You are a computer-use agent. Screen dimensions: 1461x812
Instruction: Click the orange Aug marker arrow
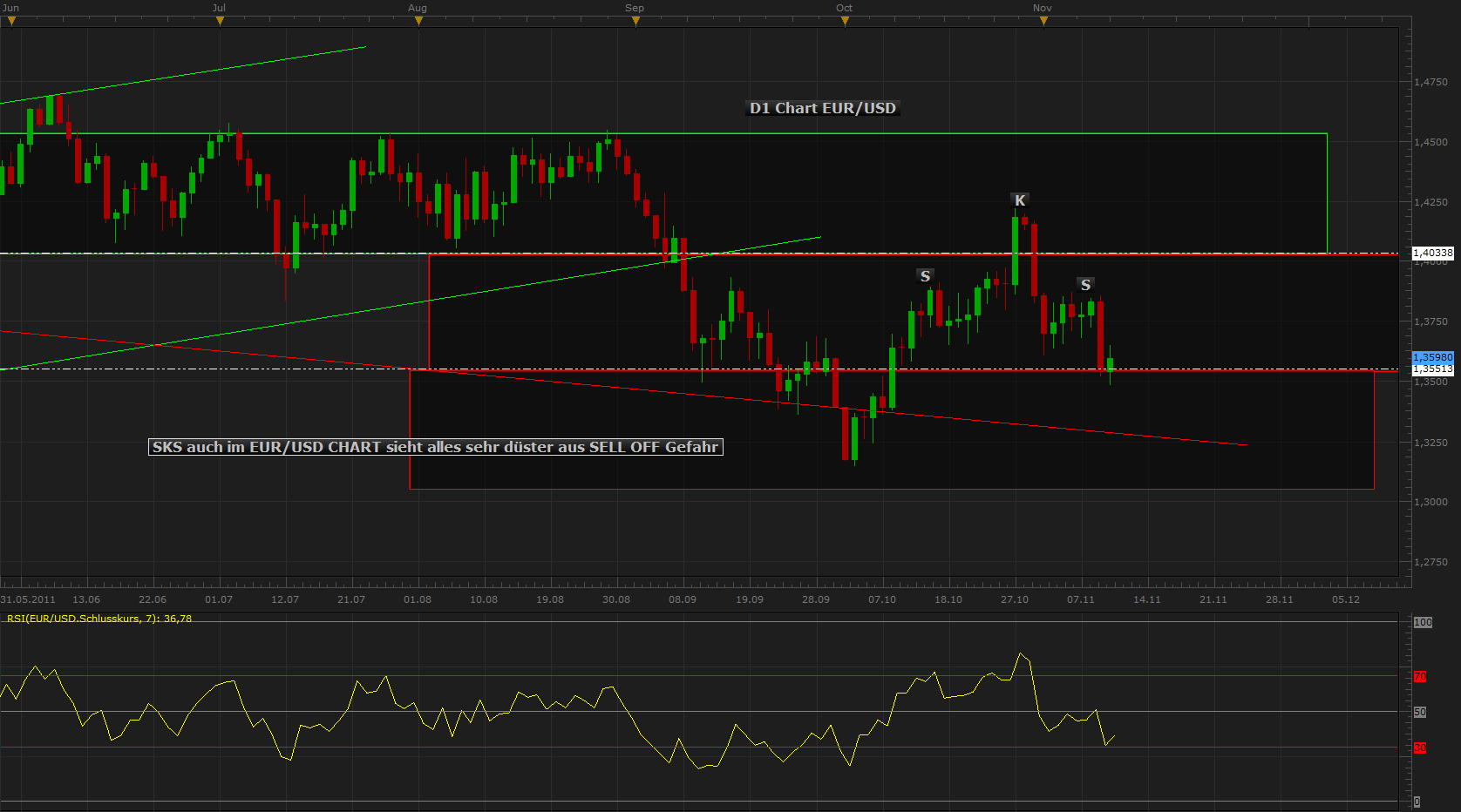(418, 19)
